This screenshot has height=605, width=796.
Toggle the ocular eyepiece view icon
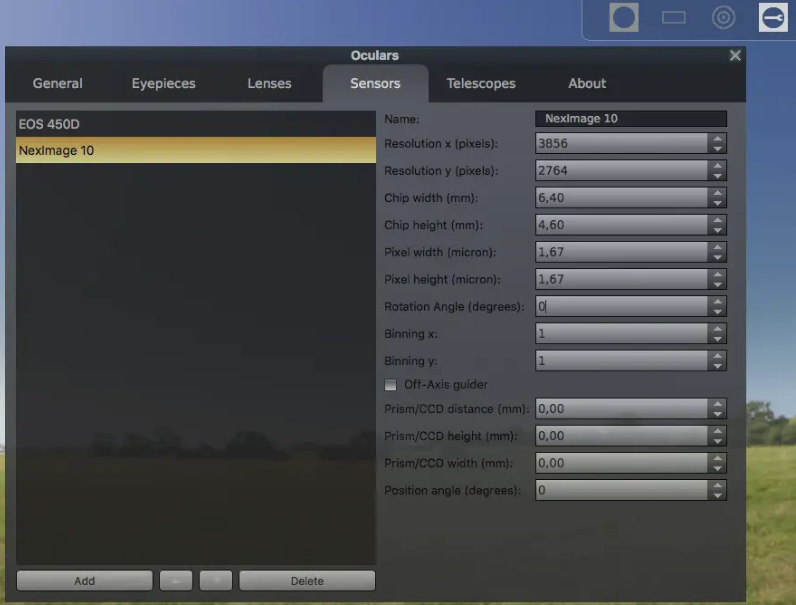(624, 18)
